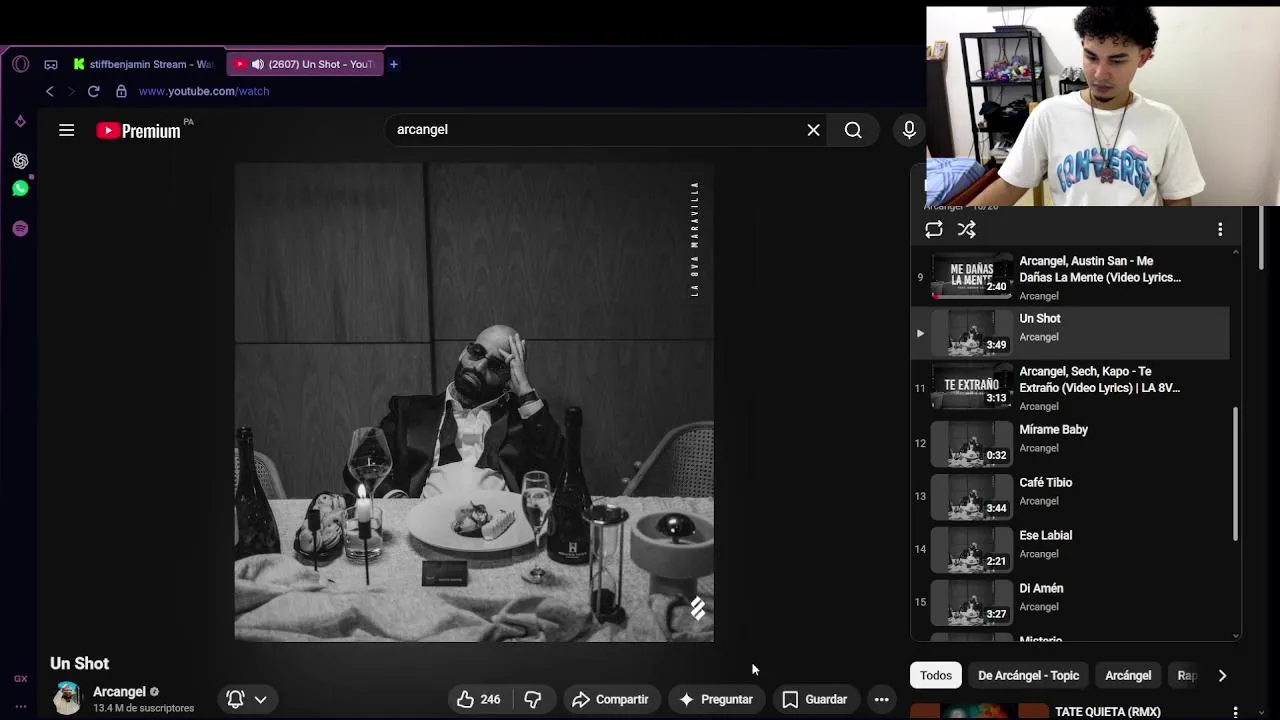Run search with magnifying glass button
Screen dimensions: 1280x720
pyautogui.click(x=853, y=130)
